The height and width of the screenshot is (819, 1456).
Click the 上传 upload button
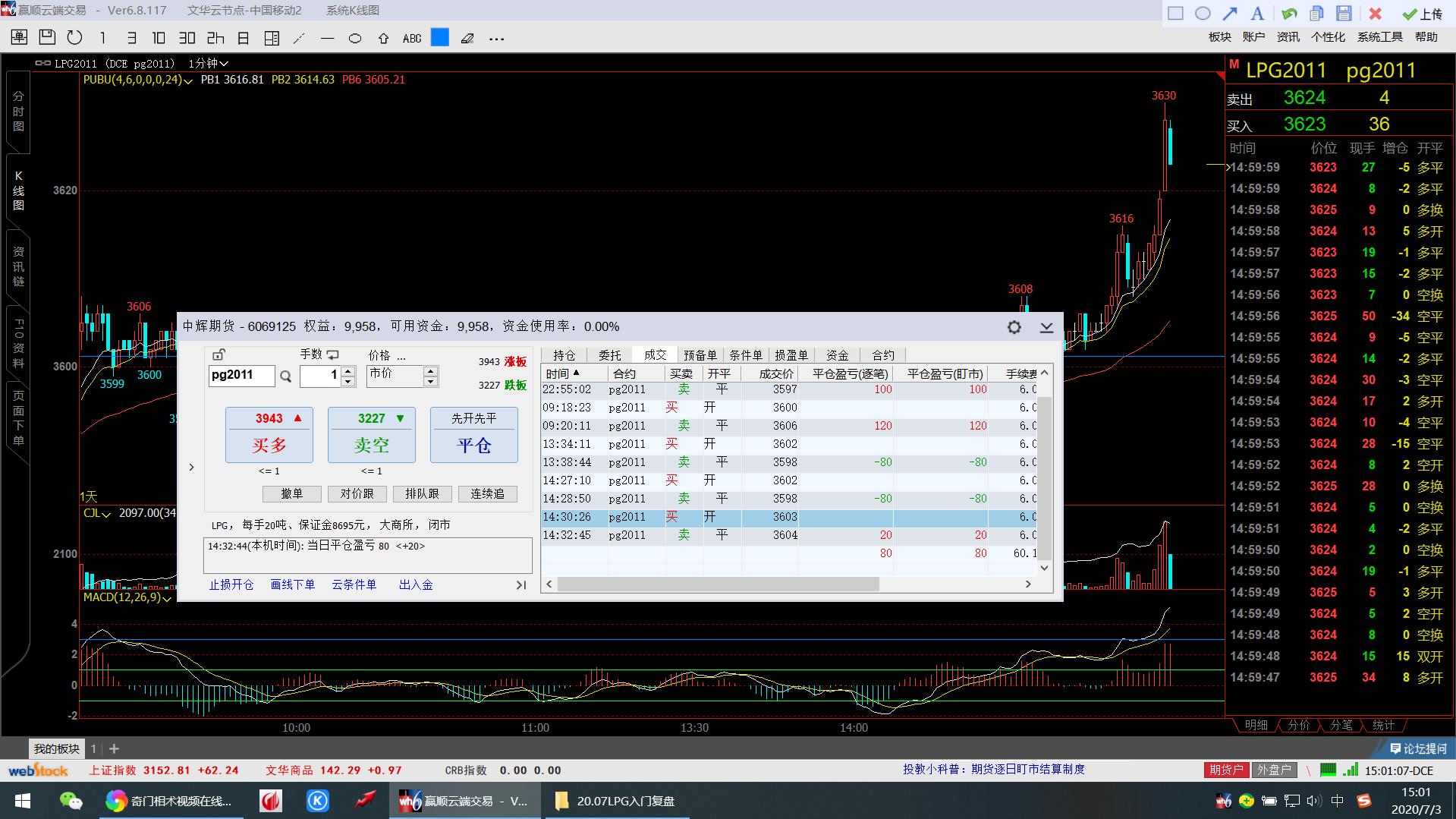click(x=1423, y=14)
